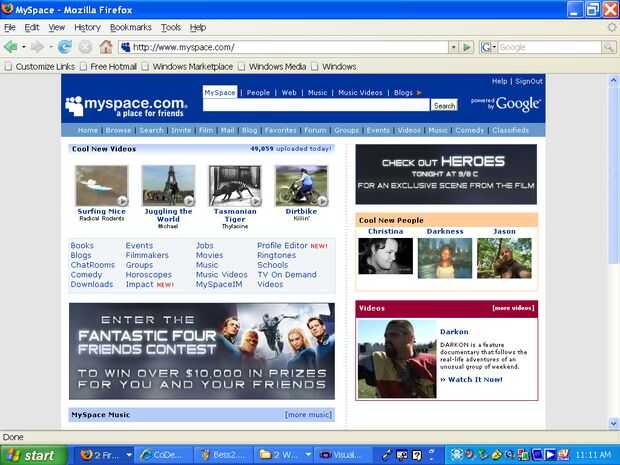
Task: Select the Music Videos search tab
Action: coord(360,93)
